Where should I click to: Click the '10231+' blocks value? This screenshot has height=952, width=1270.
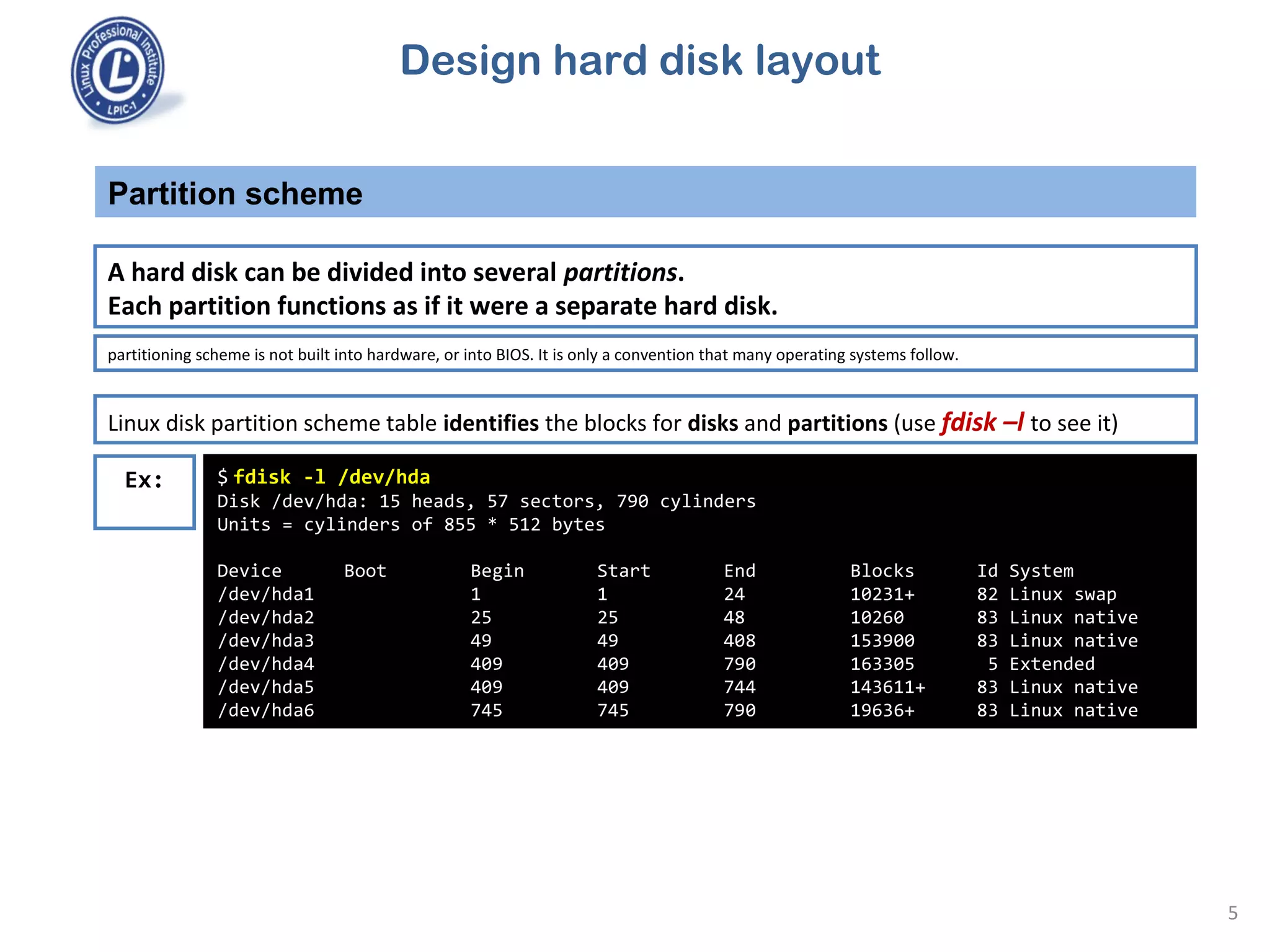[x=882, y=594]
